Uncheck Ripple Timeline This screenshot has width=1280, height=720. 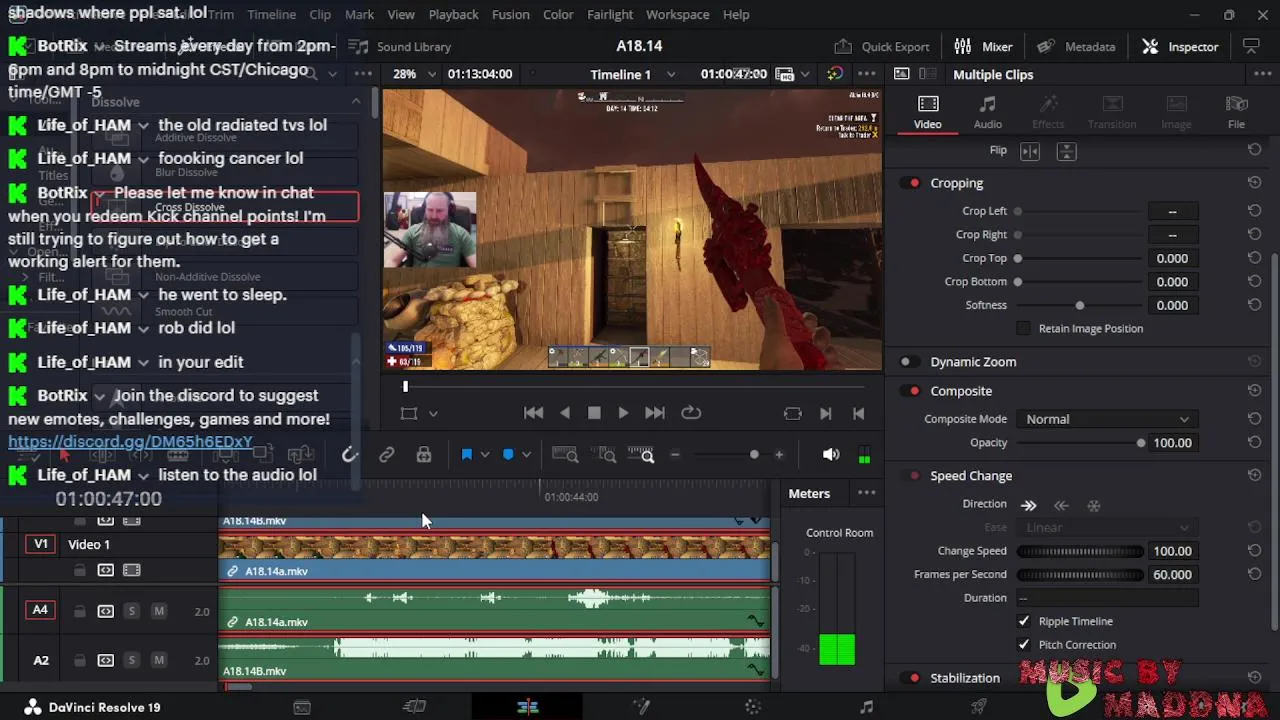pyautogui.click(x=1023, y=621)
